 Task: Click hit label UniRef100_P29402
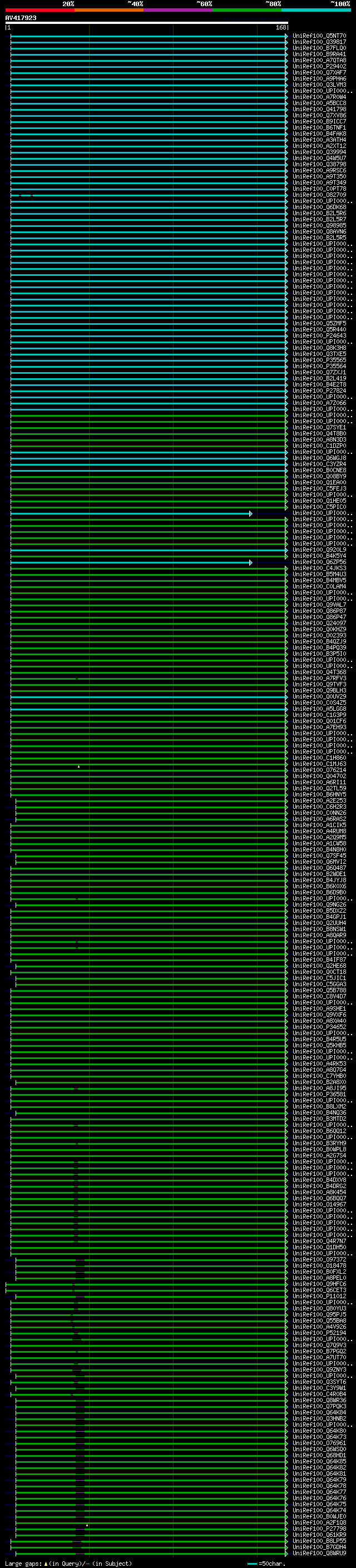(x=319, y=66)
